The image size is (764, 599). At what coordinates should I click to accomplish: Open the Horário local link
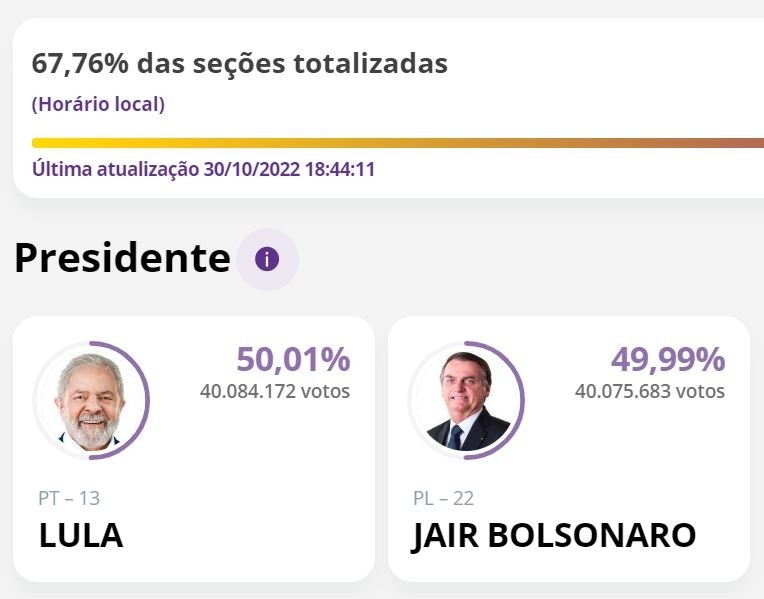98,104
